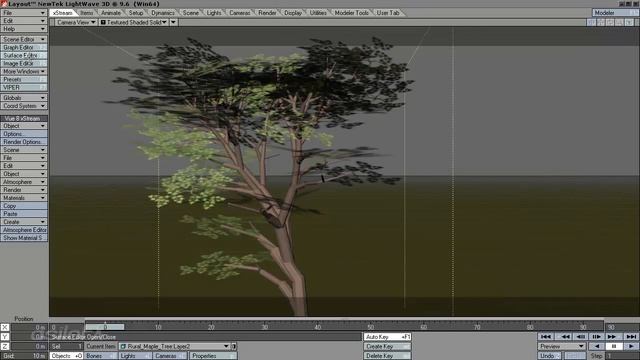Click the object icon beside Rural_Maple_Tree:Layer2
Image resolution: width=640 pixels, height=360 pixels.
123,347
